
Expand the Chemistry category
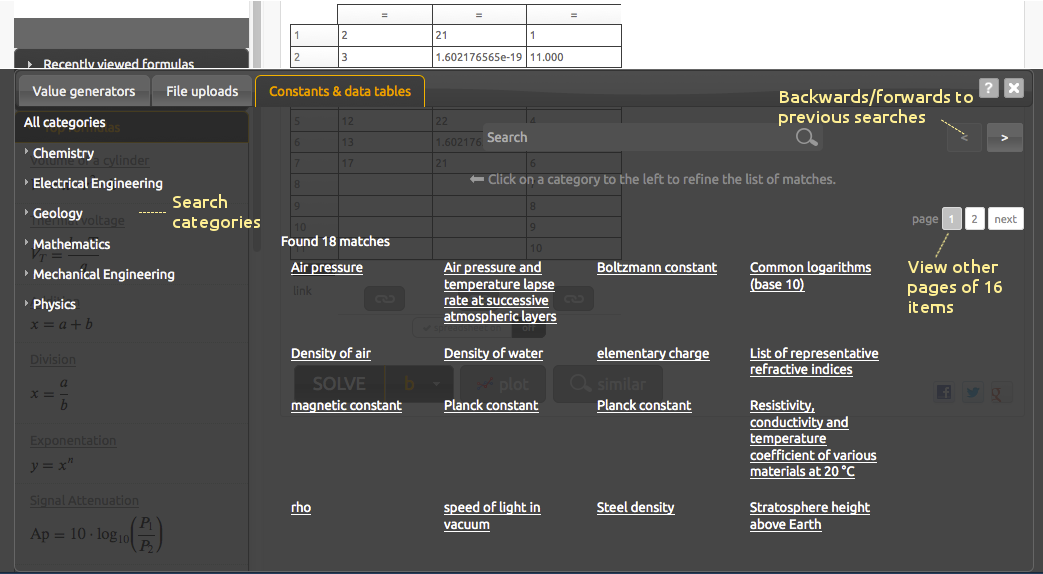point(63,153)
